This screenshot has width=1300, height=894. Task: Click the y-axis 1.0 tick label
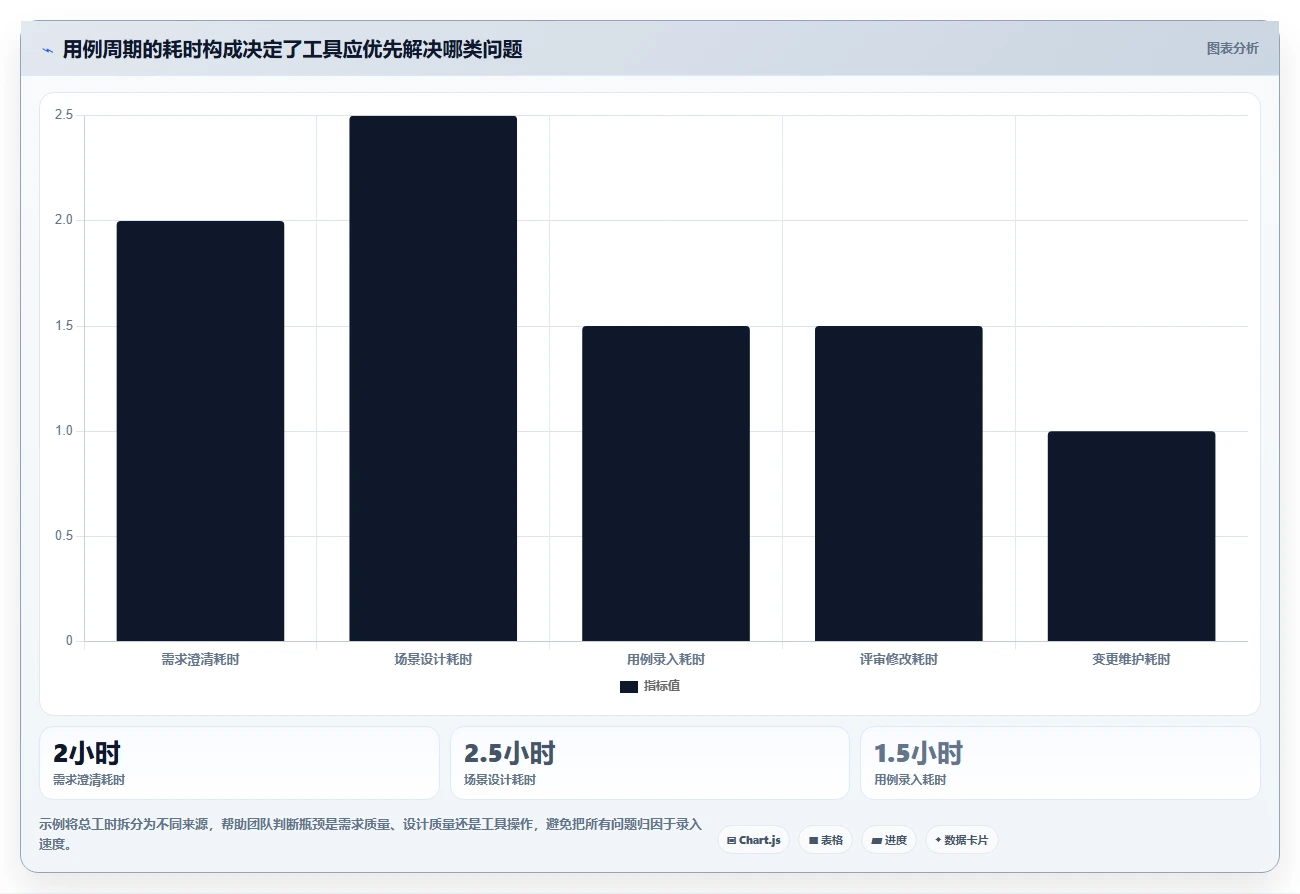click(x=64, y=431)
